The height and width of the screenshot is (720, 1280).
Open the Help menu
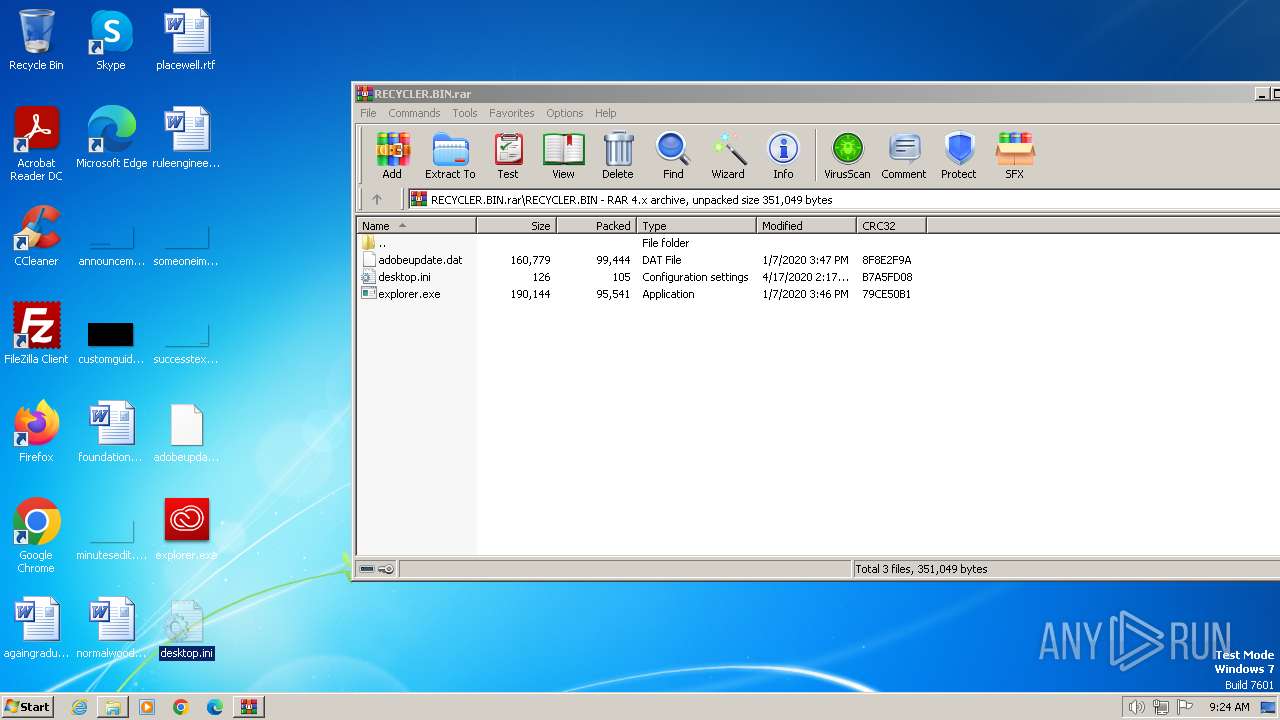[x=605, y=113]
